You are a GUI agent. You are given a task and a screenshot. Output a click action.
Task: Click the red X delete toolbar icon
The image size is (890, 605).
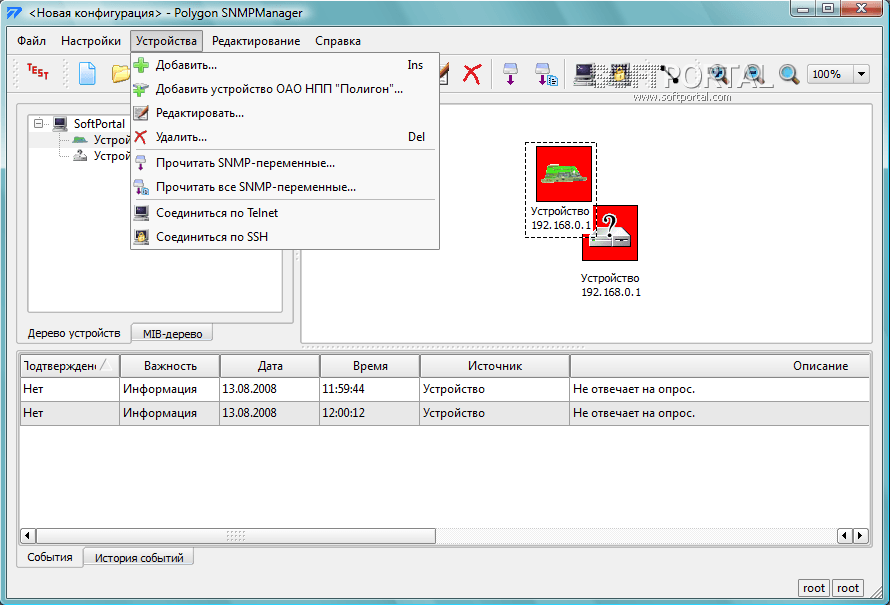[x=472, y=74]
